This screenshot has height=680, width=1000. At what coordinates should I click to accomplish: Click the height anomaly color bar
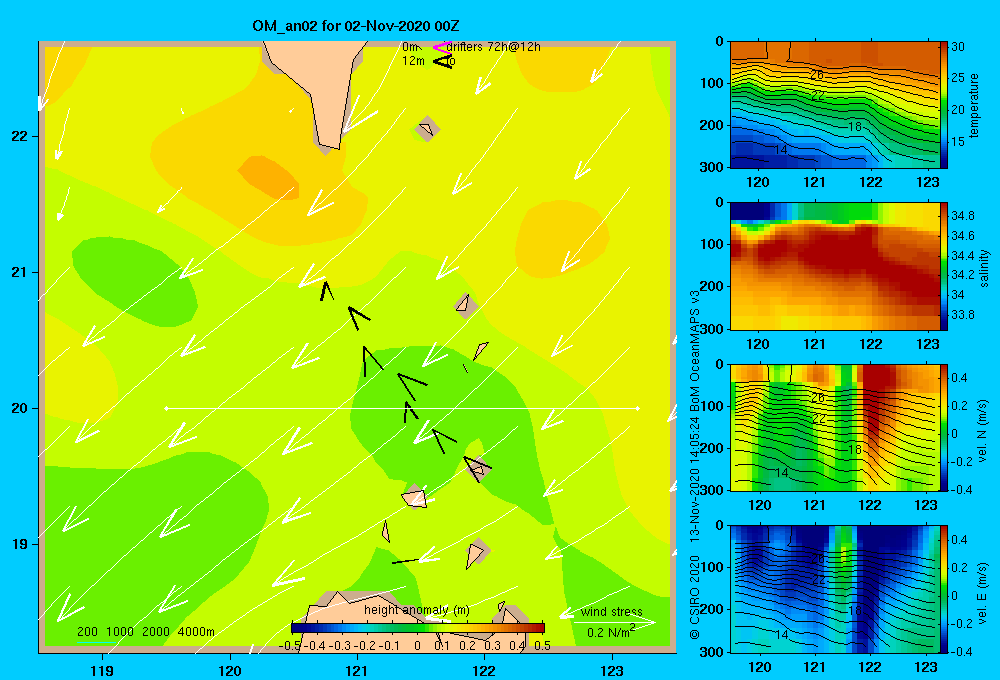pyautogui.click(x=418, y=628)
